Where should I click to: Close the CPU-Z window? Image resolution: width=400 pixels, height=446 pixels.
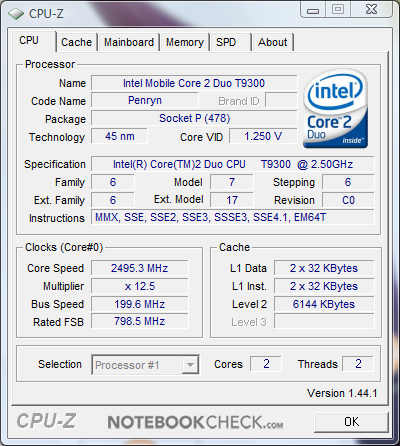tap(372, 9)
